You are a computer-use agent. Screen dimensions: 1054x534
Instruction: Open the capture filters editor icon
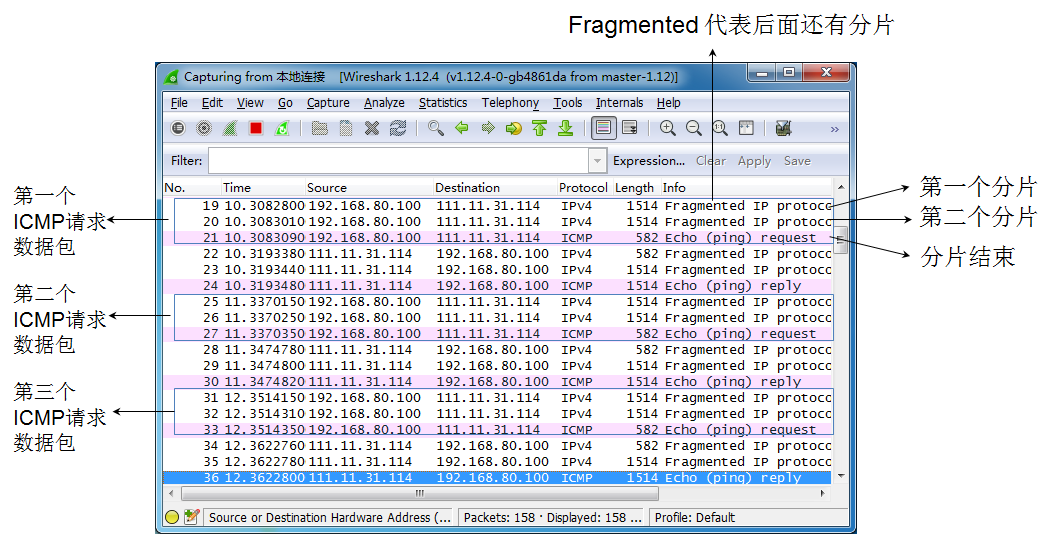coord(783,128)
